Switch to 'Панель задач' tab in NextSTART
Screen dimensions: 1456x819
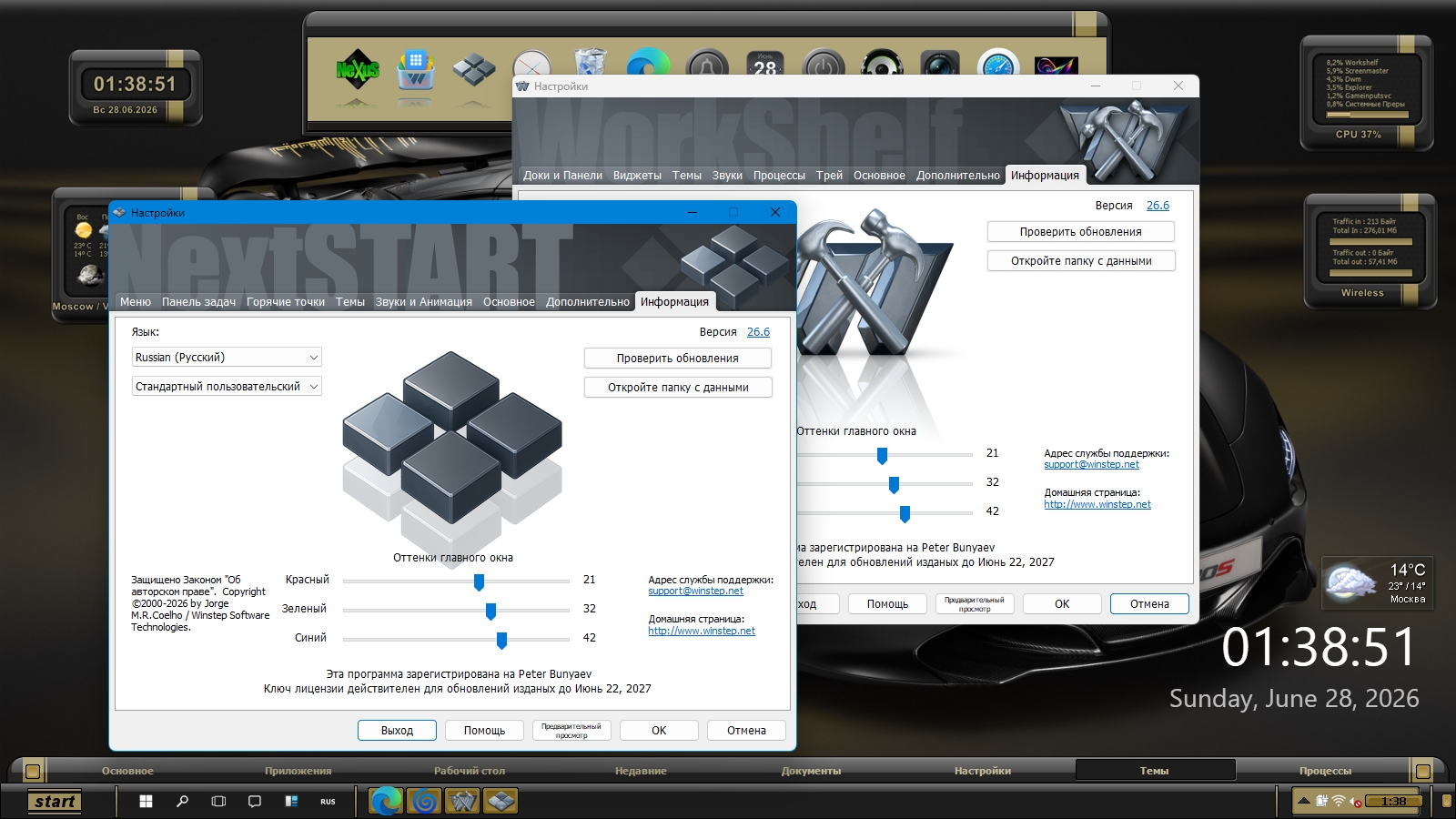[198, 302]
